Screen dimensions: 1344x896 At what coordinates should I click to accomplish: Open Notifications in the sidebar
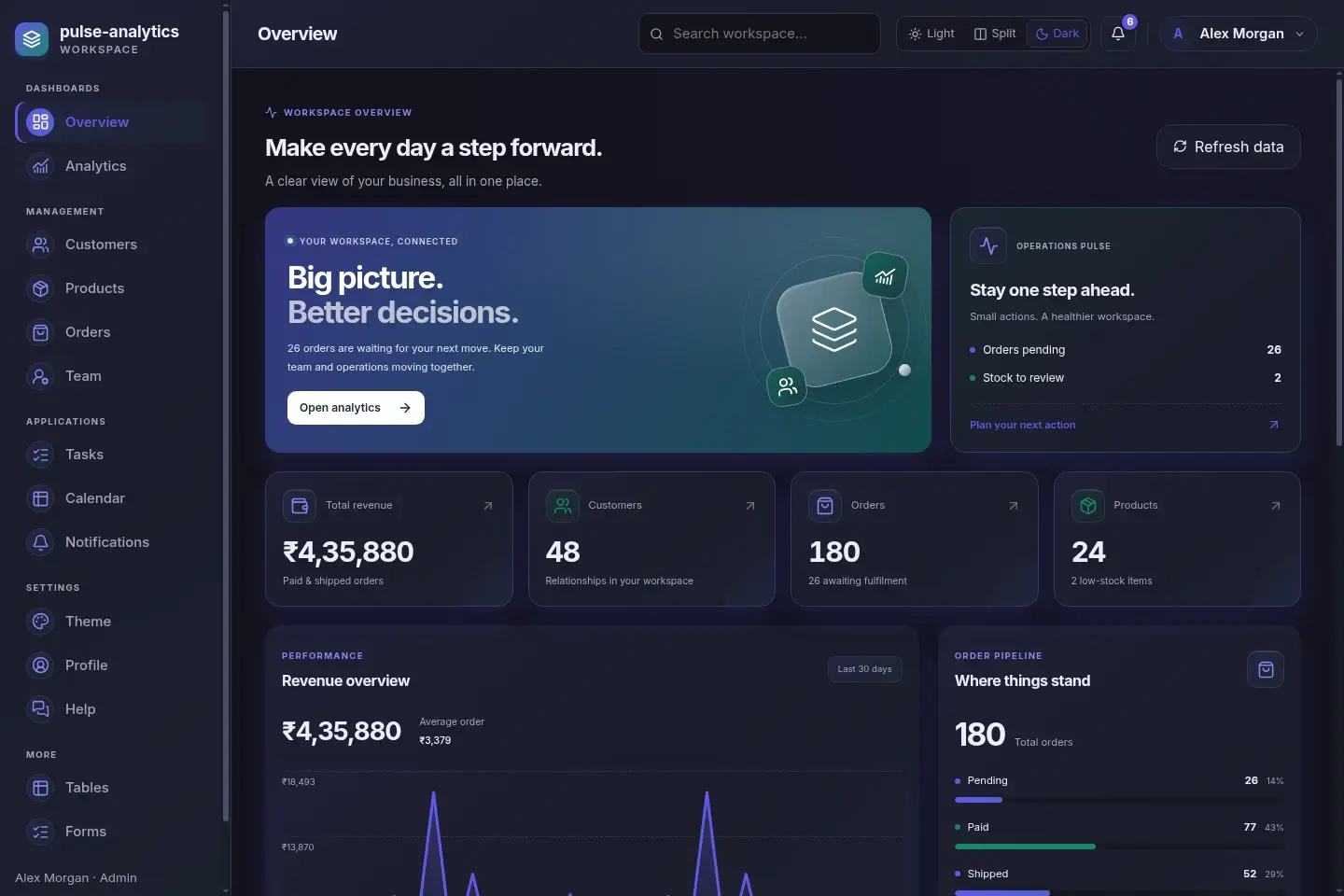click(111, 542)
